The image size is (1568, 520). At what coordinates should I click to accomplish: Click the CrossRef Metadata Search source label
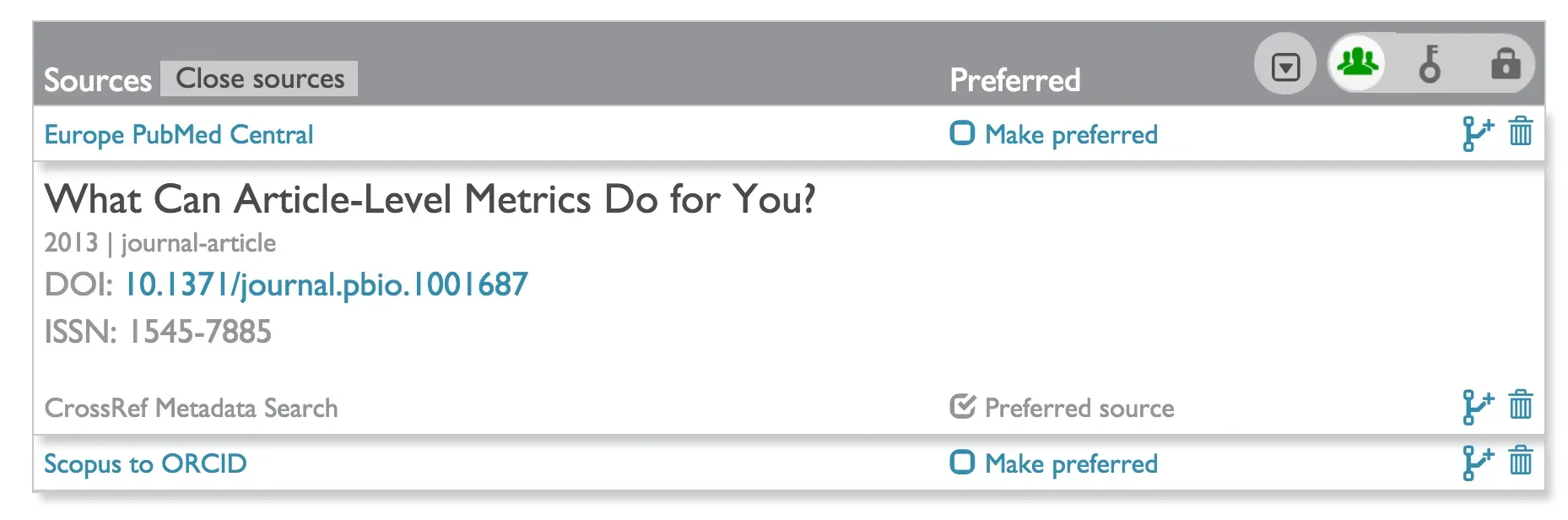pyautogui.click(x=191, y=408)
